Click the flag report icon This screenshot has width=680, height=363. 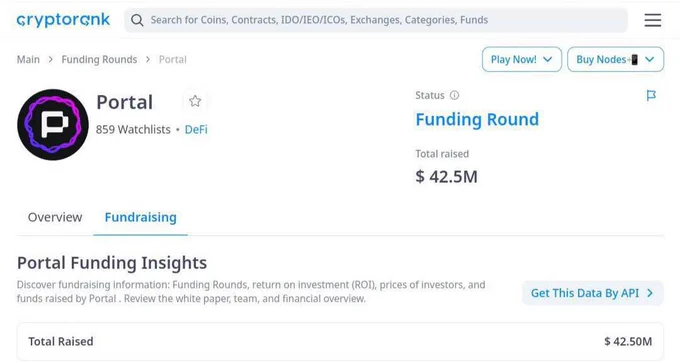point(651,95)
